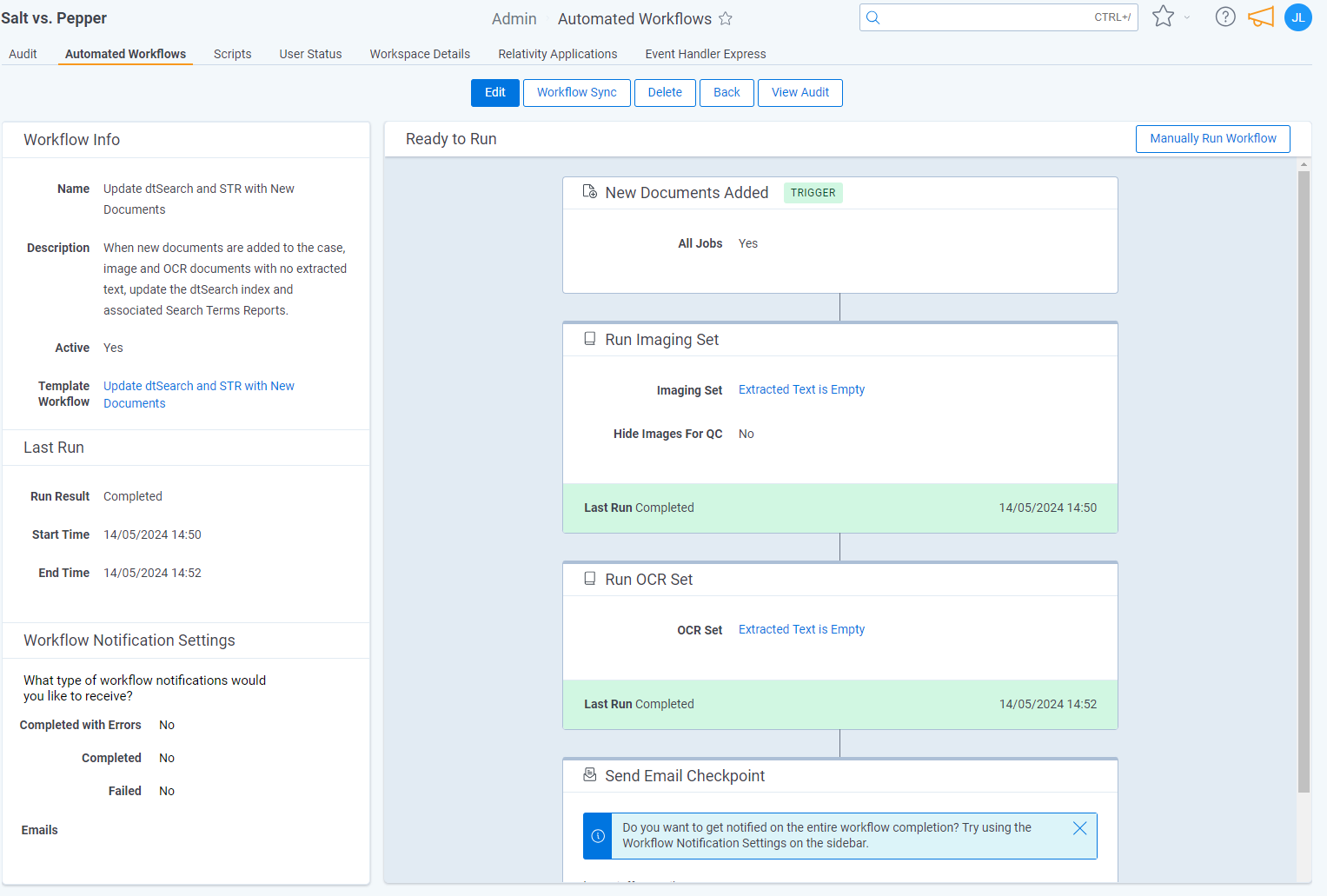Open the Imaging Set Extracted Text is Empty link
This screenshot has width=1327, height=896.
[x=801, y=389]
